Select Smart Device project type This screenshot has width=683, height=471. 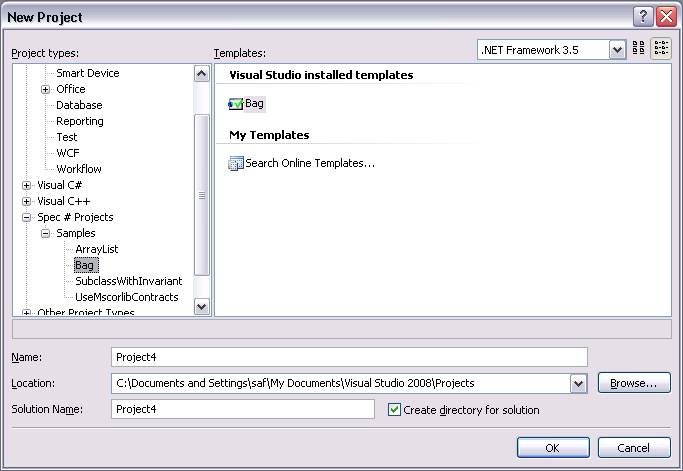click(88, 73)
